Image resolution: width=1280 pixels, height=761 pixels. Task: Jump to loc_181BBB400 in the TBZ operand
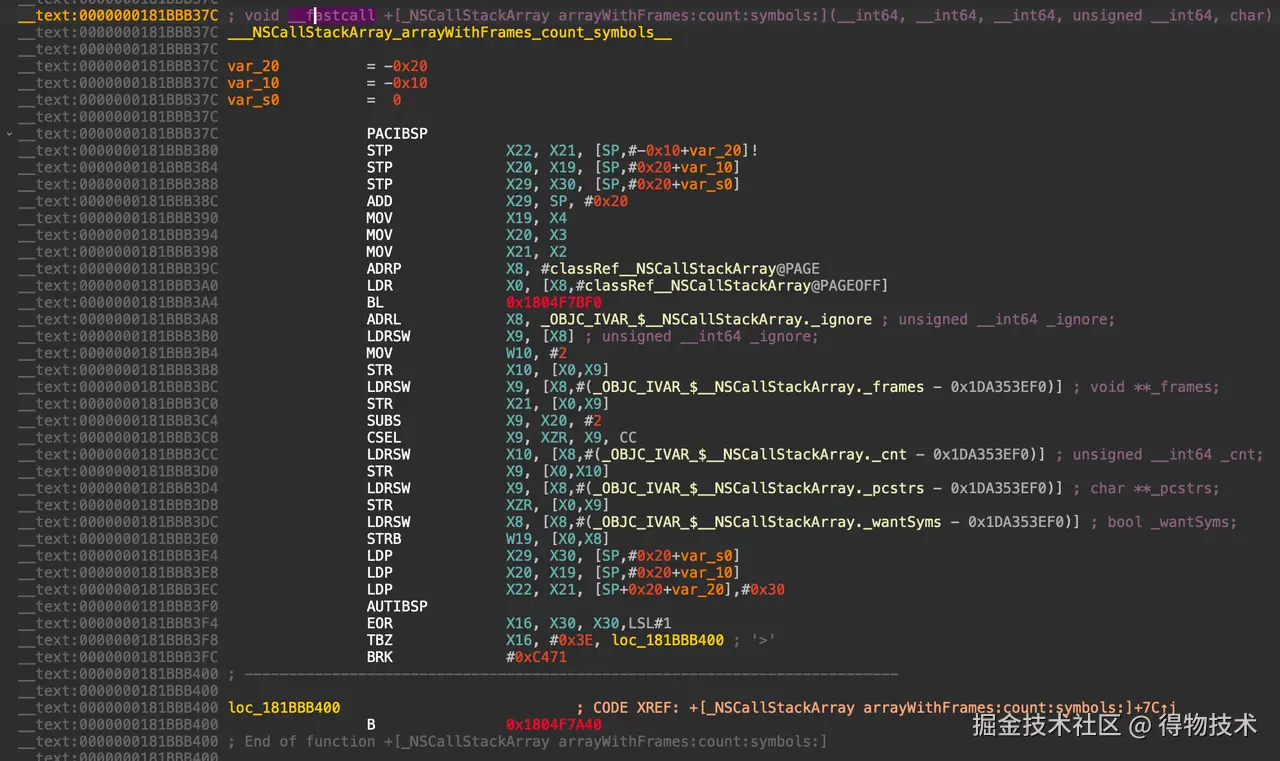(668, 640)
